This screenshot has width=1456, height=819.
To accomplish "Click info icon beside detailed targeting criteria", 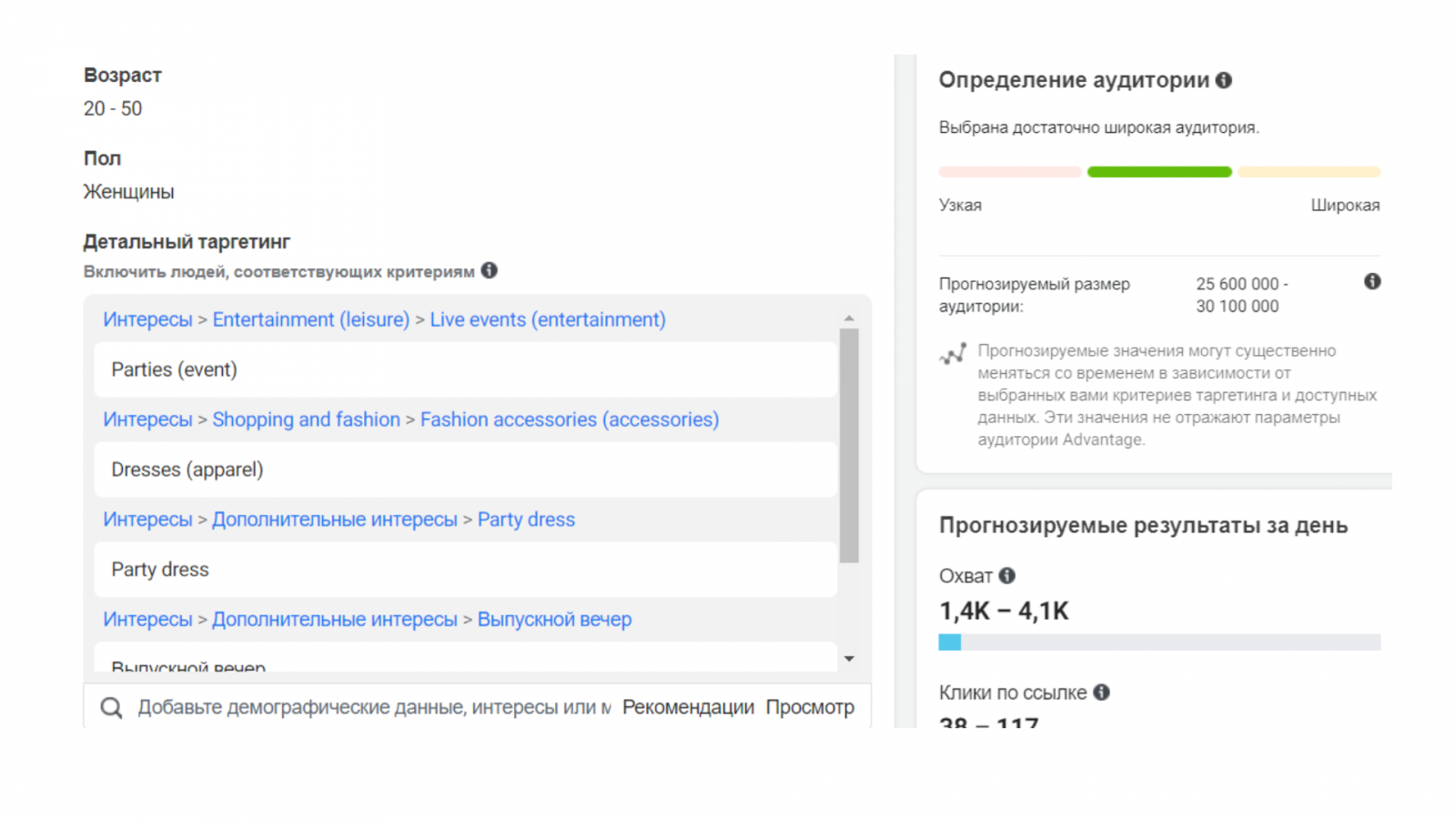I will 490,270.
